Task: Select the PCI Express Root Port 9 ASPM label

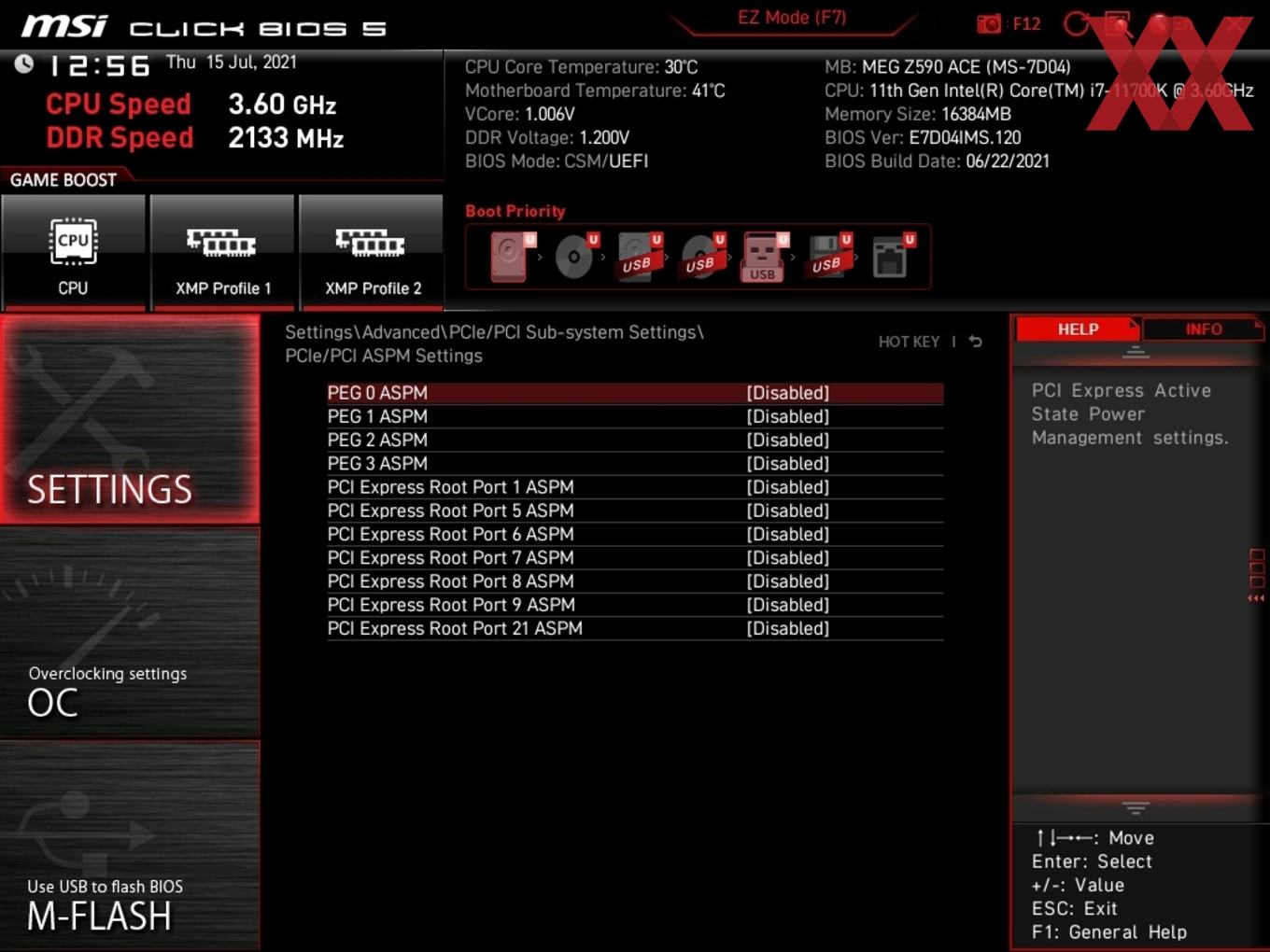Action: (451, 605)
